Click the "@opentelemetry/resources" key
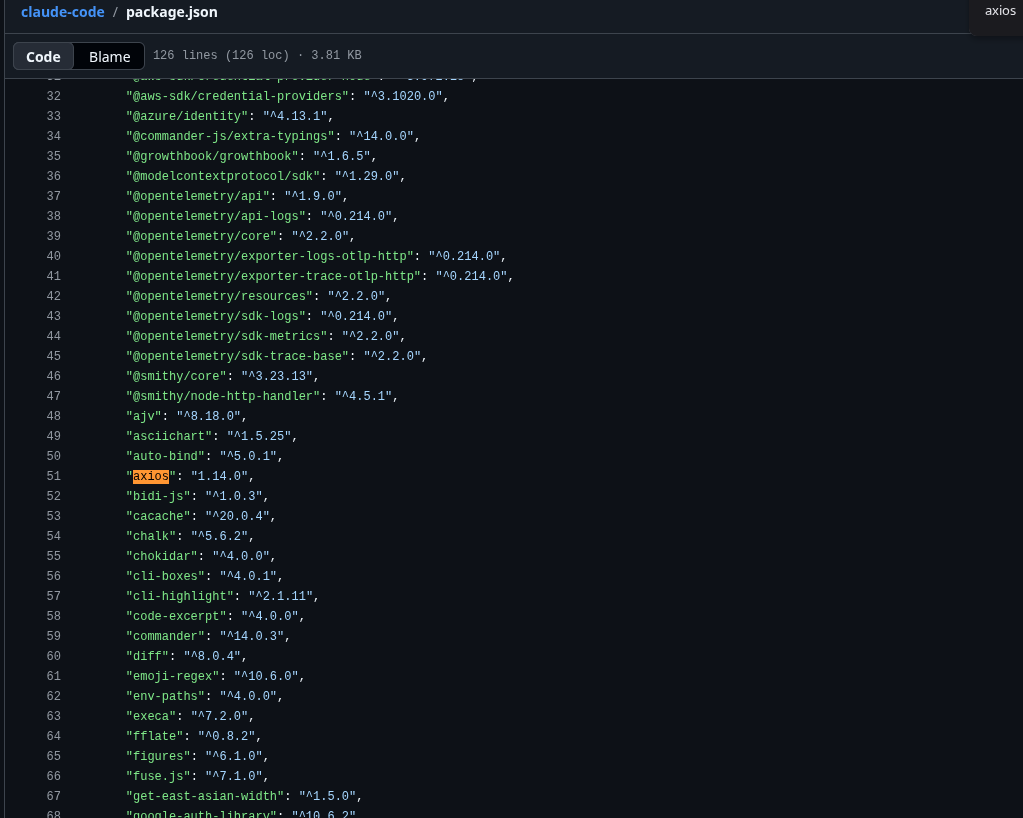This screenshot has height=818, width=1023. coord(219,296)
